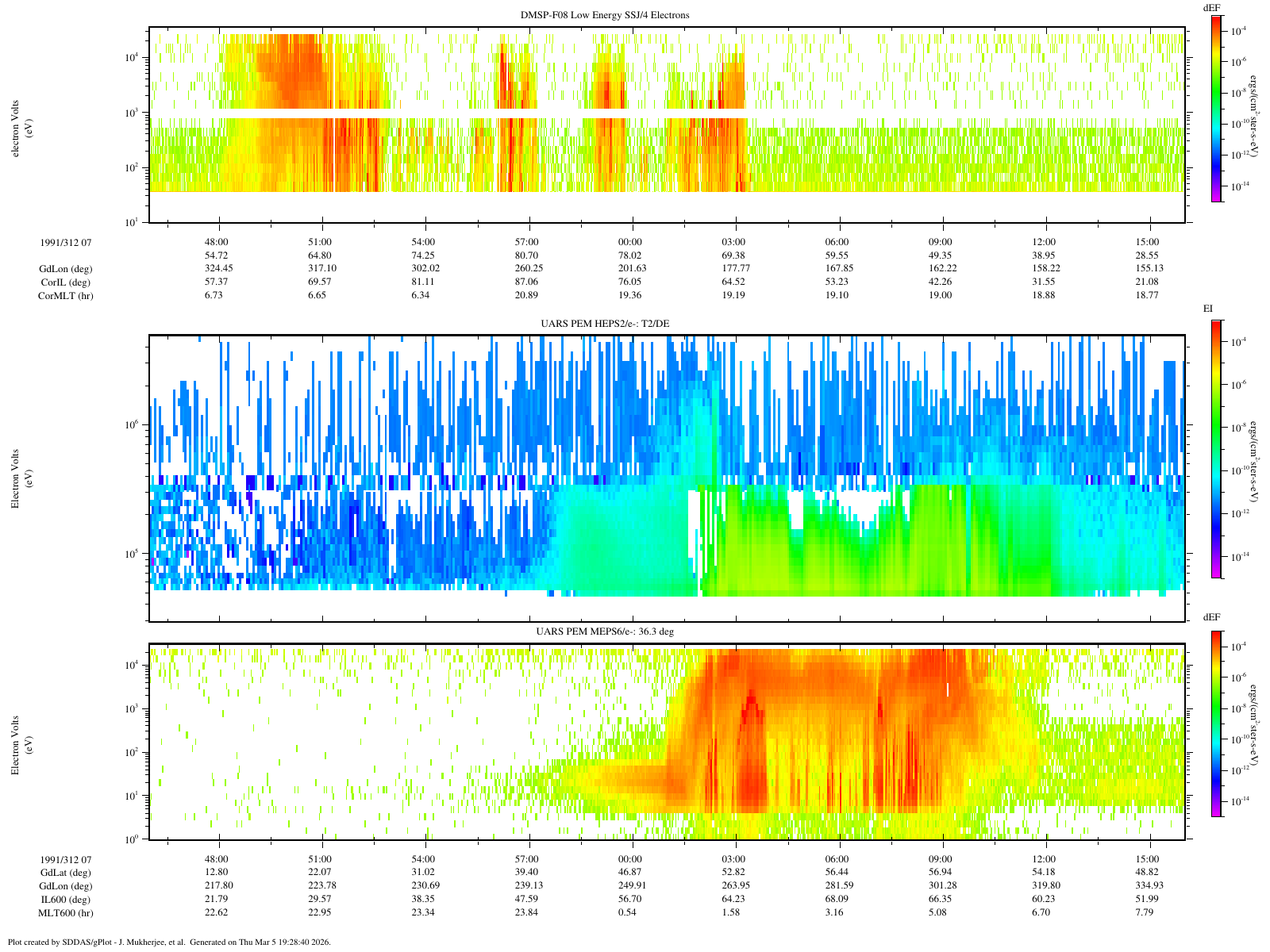This screenshot has height=952, width=1270.
Task: Click the bottom panel dEF color bar
Action: [x=1216, y=724]
